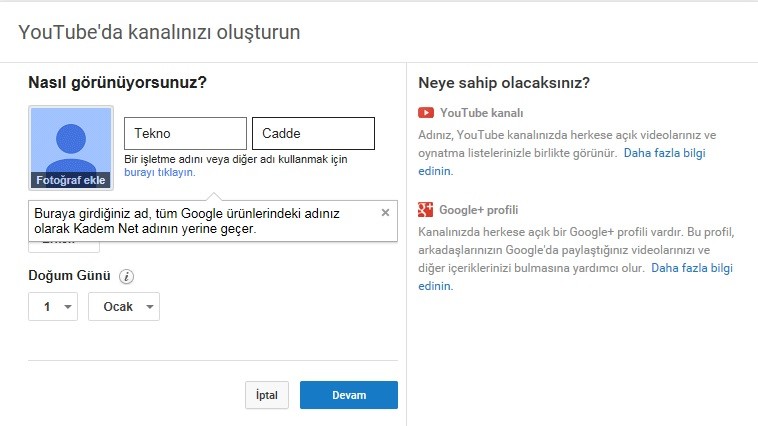Image resolution: width=758 pixels, height=426 pixels.
Task: Click the Nasıl görünüyorsunuz? heading
Action: 117,82
